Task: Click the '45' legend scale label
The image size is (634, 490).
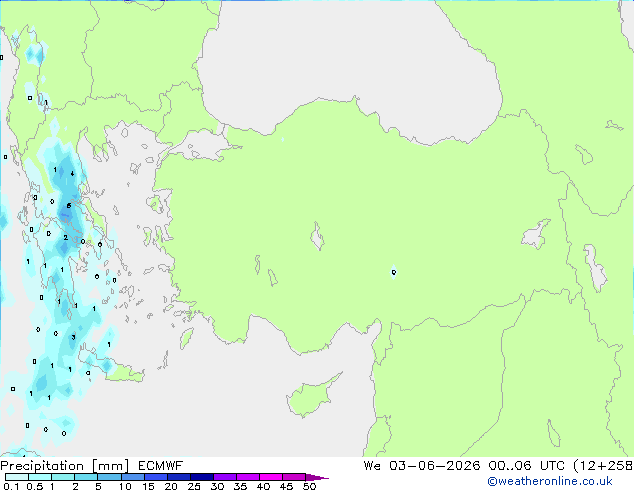Action: pos(286,486)
